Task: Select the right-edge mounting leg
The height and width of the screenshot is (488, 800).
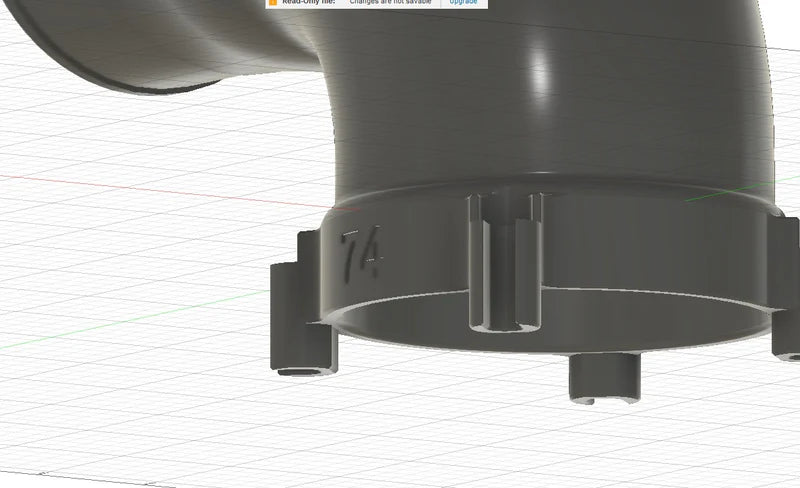Action: 785,290
